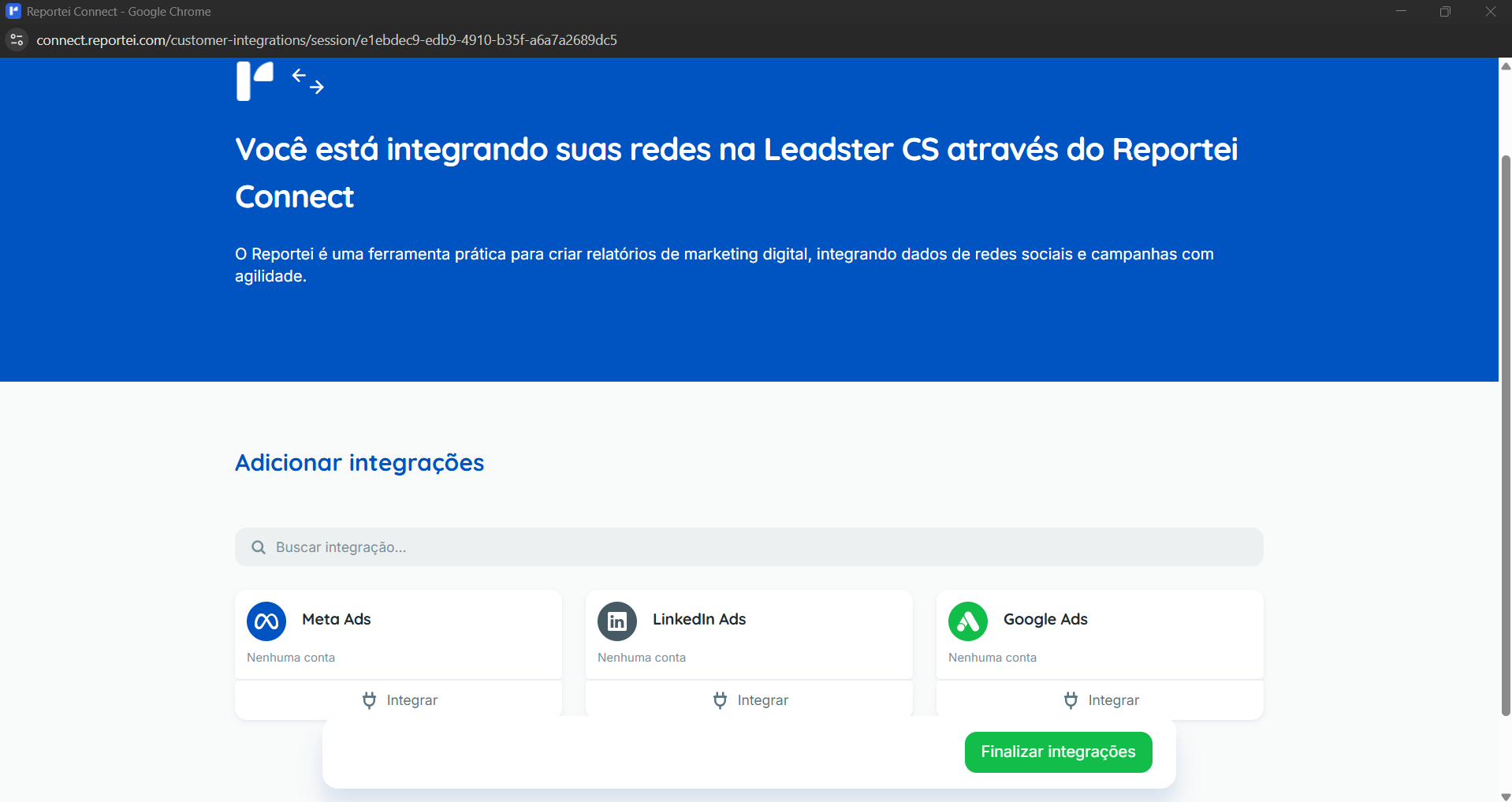Close the Reportei Connect window
The height and width of the screenshot is (802, 1512).
coord(1490,11)
